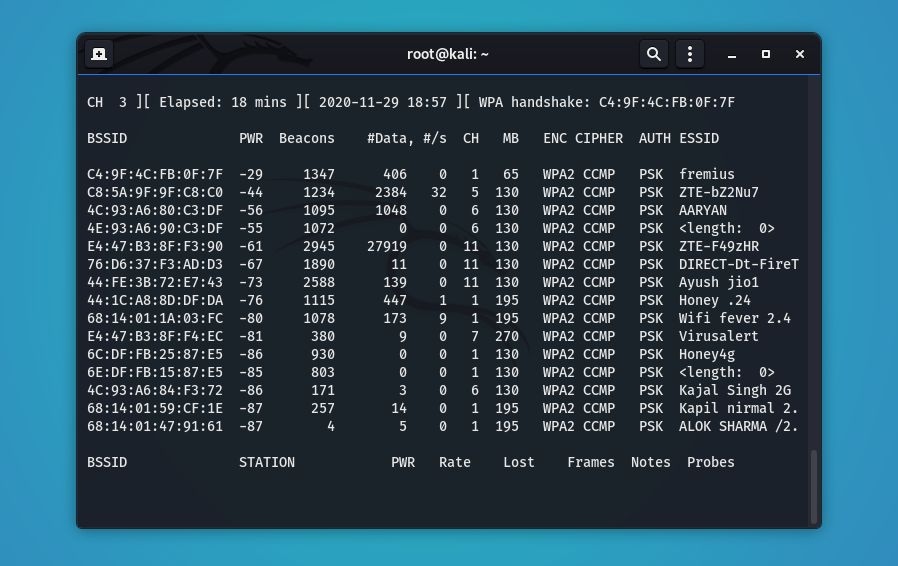Click the ESSID ZTE-bZ2Nu7

[x=719, y=192]
